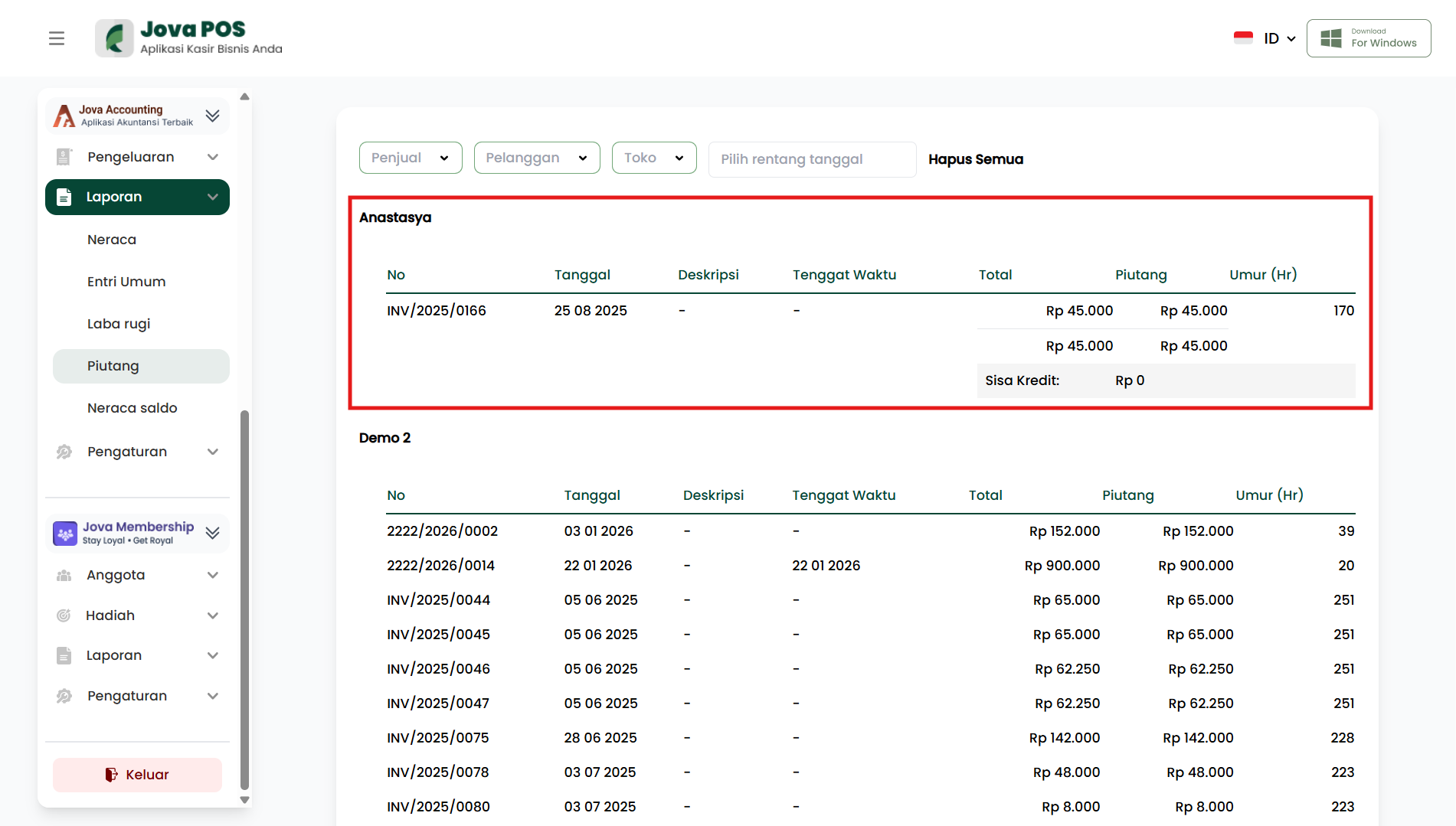1456x826 pixels.
Task: Click the Jova Accounting logo icon
Action: 64,116
